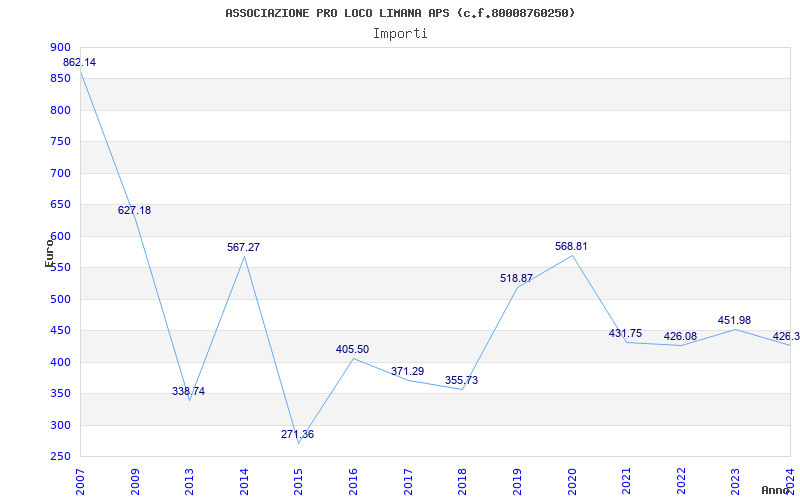This screenshot has height=500, width=800.
Task: Click the Importi subtitle
Action: pos(400,34)
